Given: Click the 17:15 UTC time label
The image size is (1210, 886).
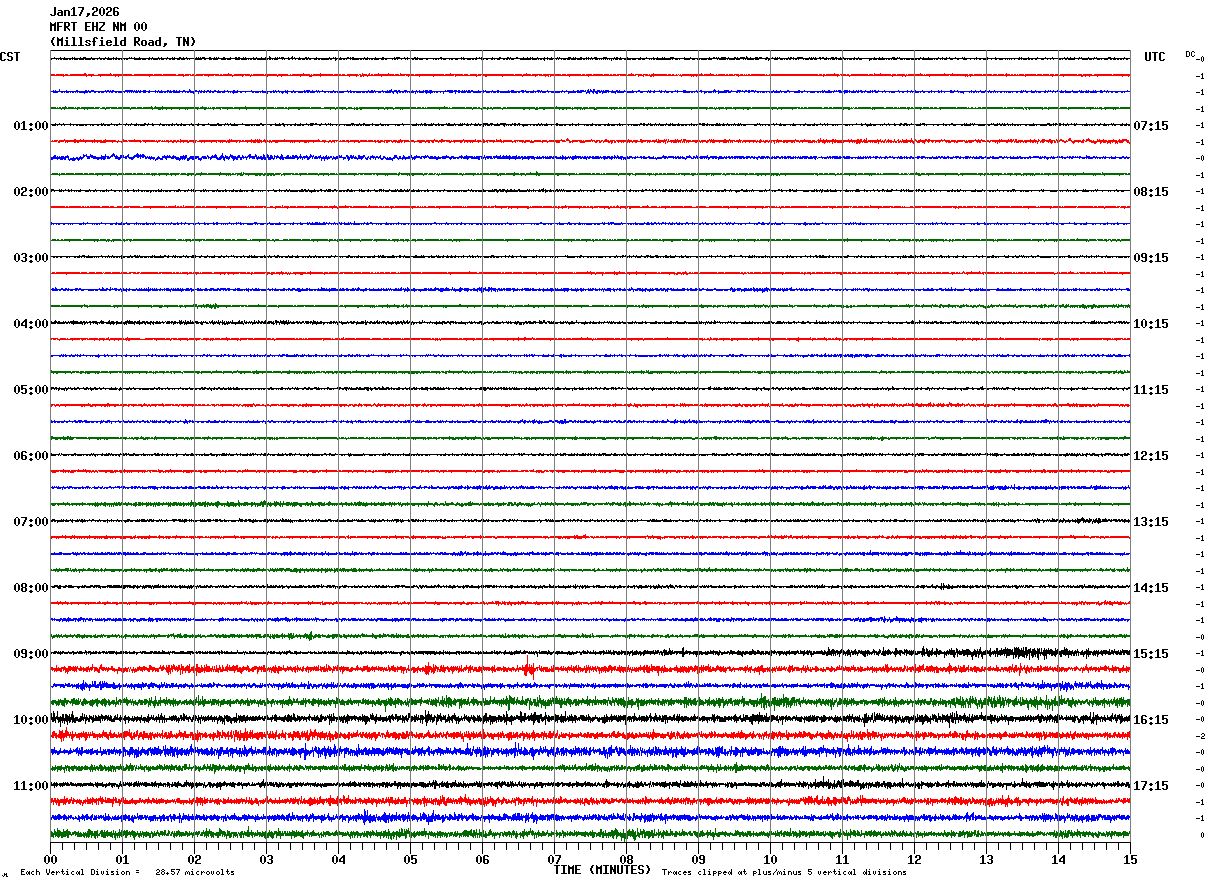Looking at the screenshot, I should 1151,786.
